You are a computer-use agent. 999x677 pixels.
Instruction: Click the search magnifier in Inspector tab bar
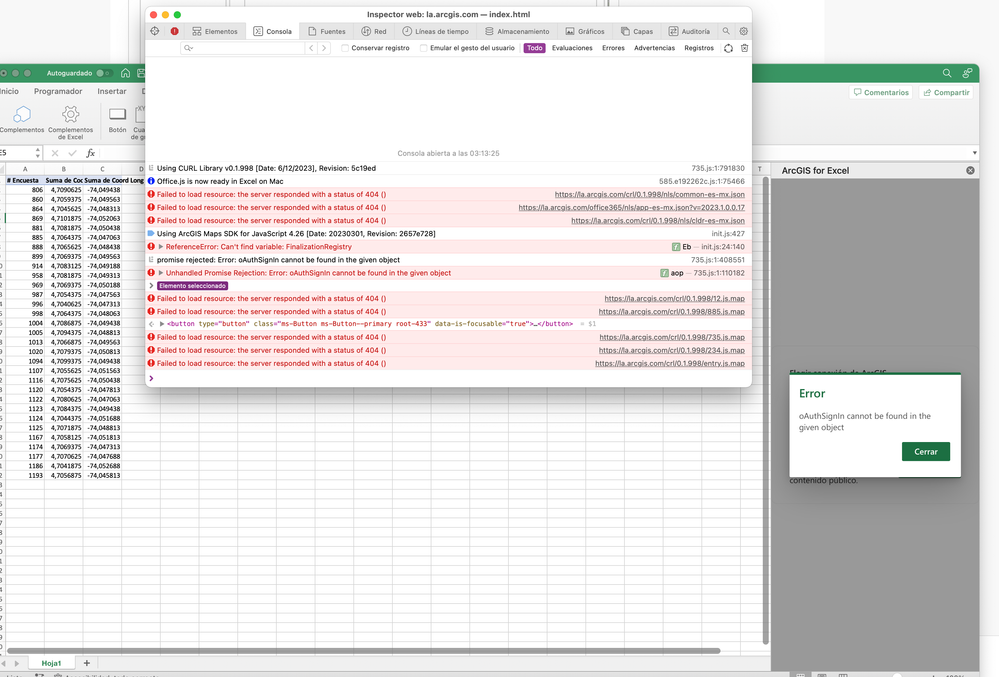(726, 31)
